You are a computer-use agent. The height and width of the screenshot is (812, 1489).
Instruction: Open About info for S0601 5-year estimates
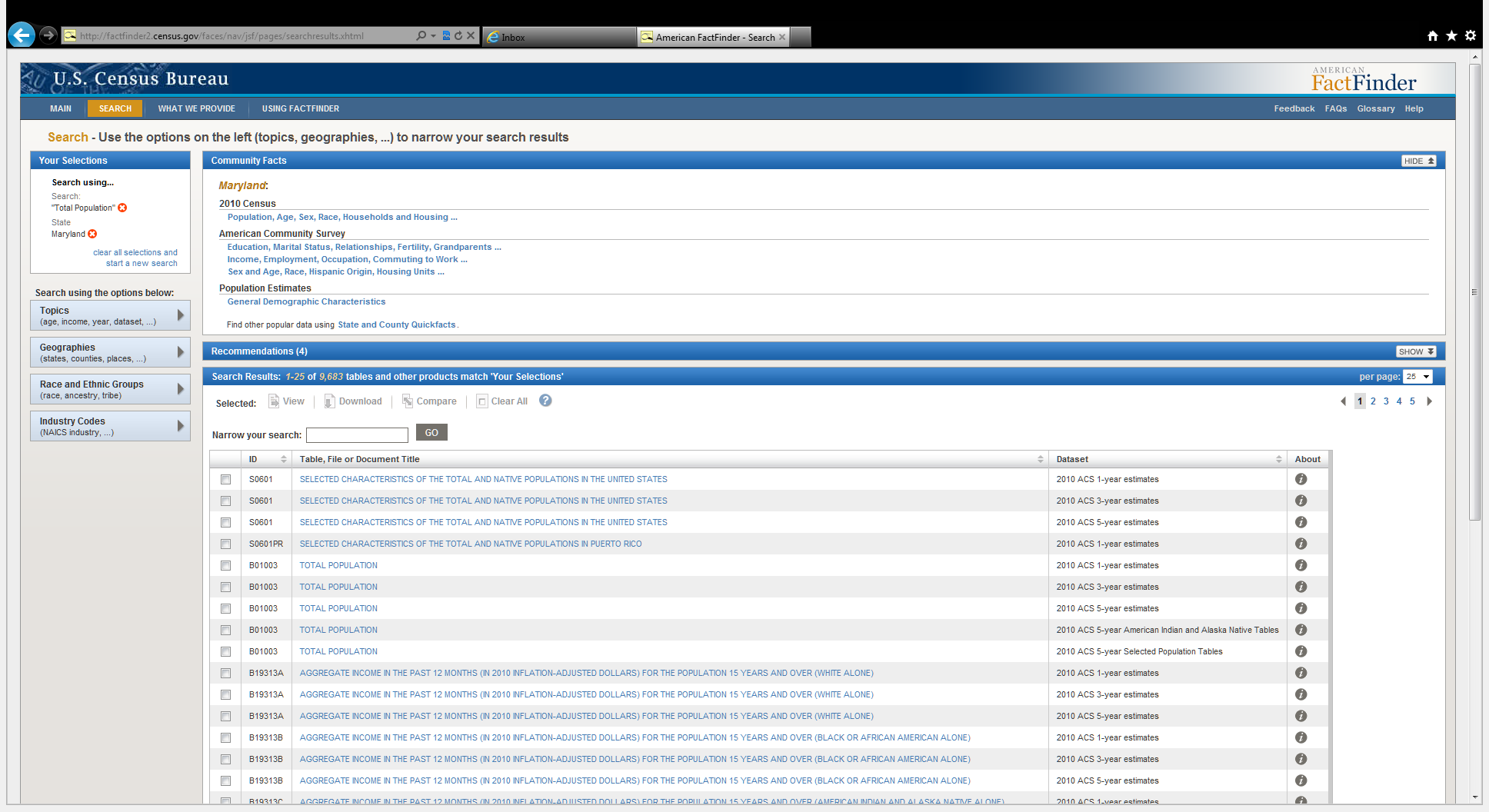click(1301, 522)
